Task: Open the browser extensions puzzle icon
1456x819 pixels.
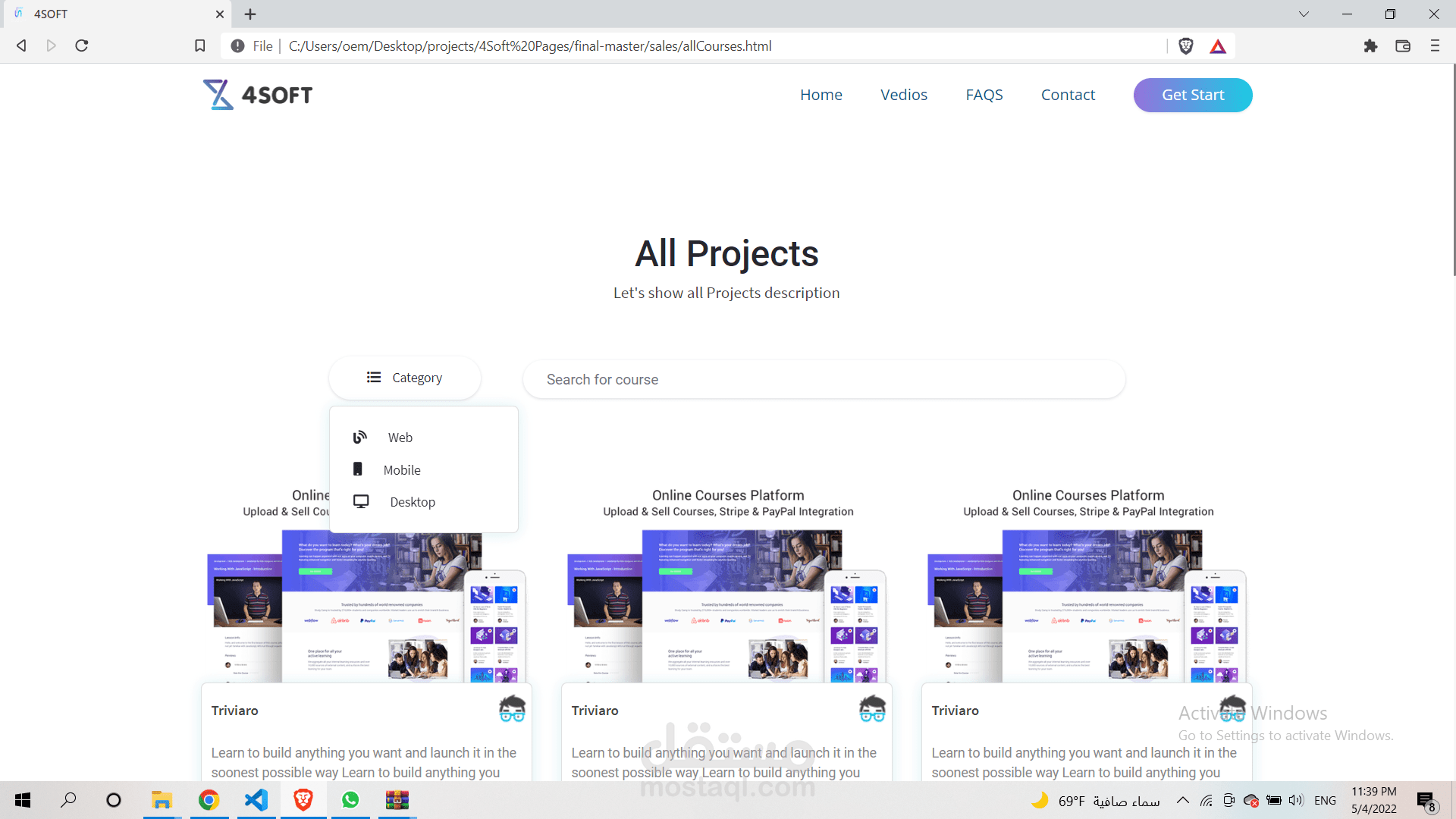Action: [x=1370, y=46]
